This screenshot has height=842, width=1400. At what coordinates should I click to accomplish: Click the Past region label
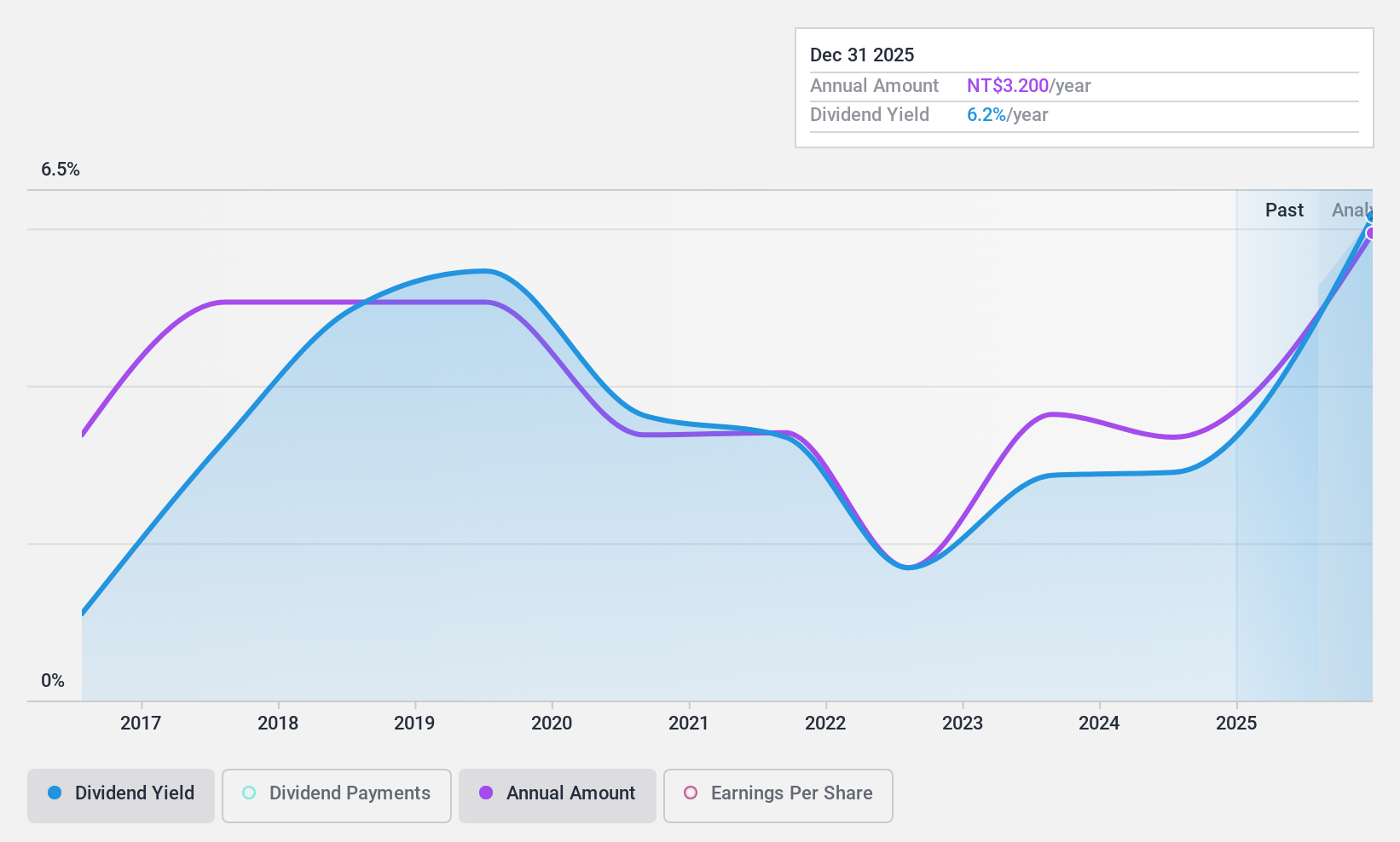point(1284,210)
